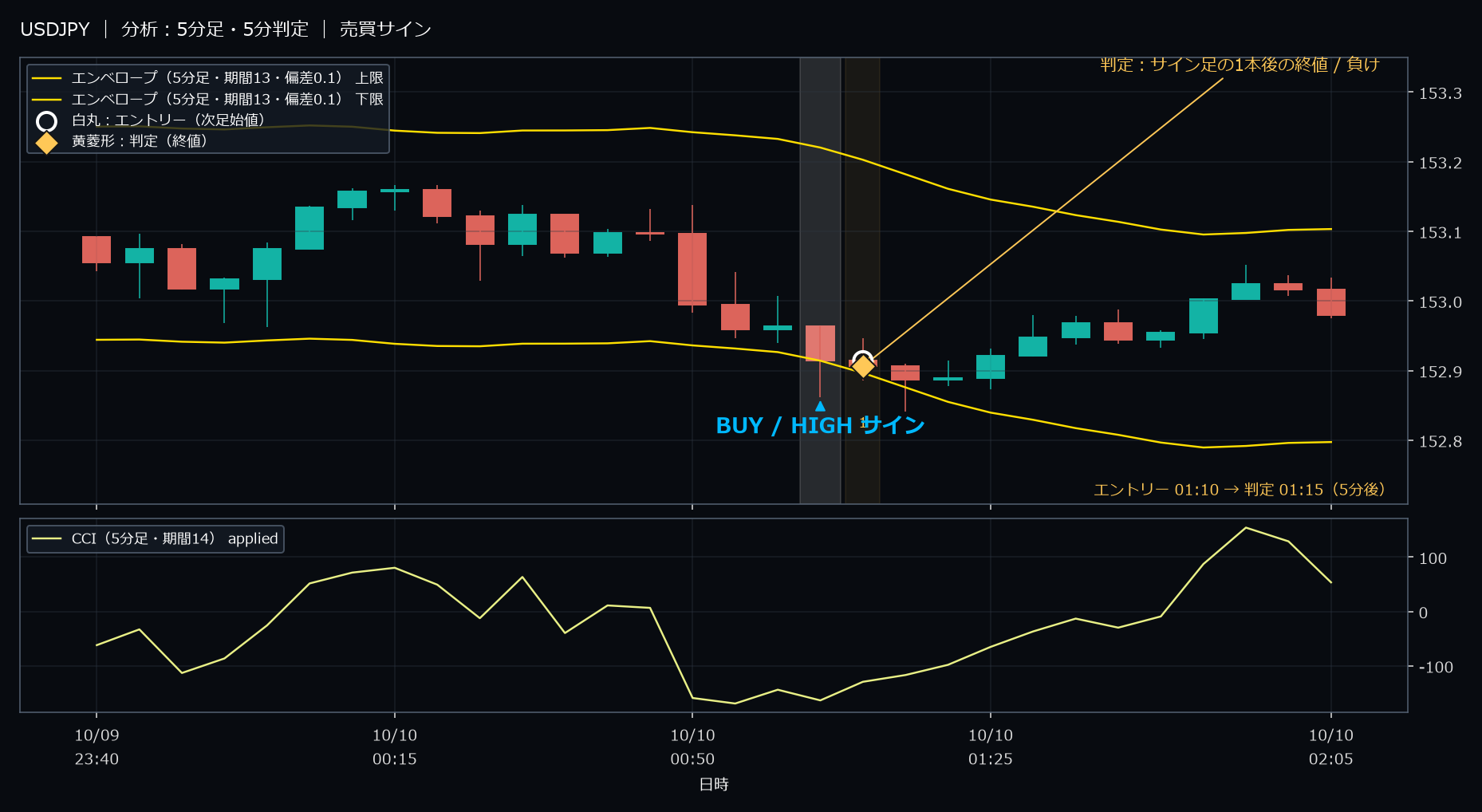The image size is (1482, 812).
Task: Click the '分析：5分足・5分判定' title text
Action: click(x=215, y=30)
